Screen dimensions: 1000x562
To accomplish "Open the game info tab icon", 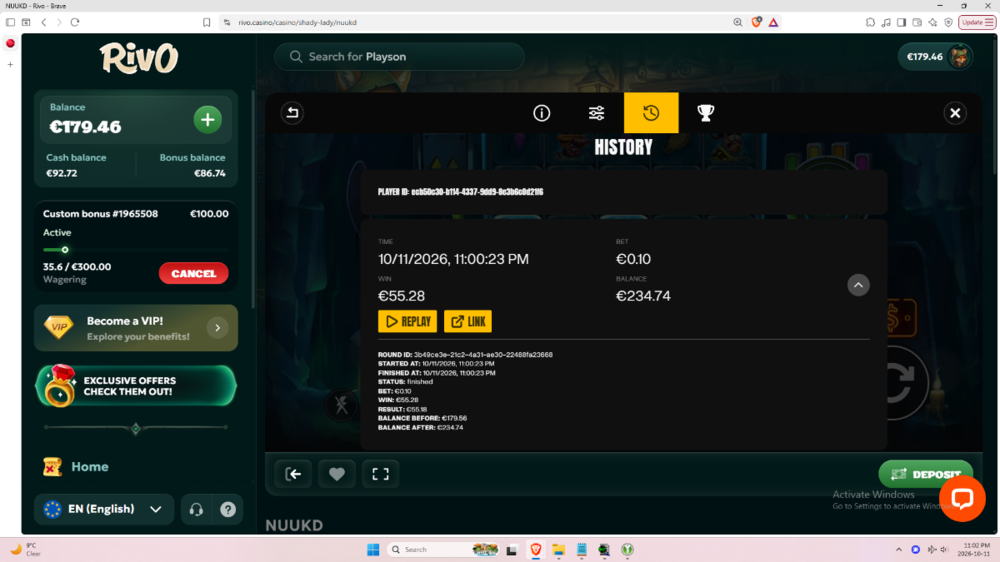I will tap(541, 113).
